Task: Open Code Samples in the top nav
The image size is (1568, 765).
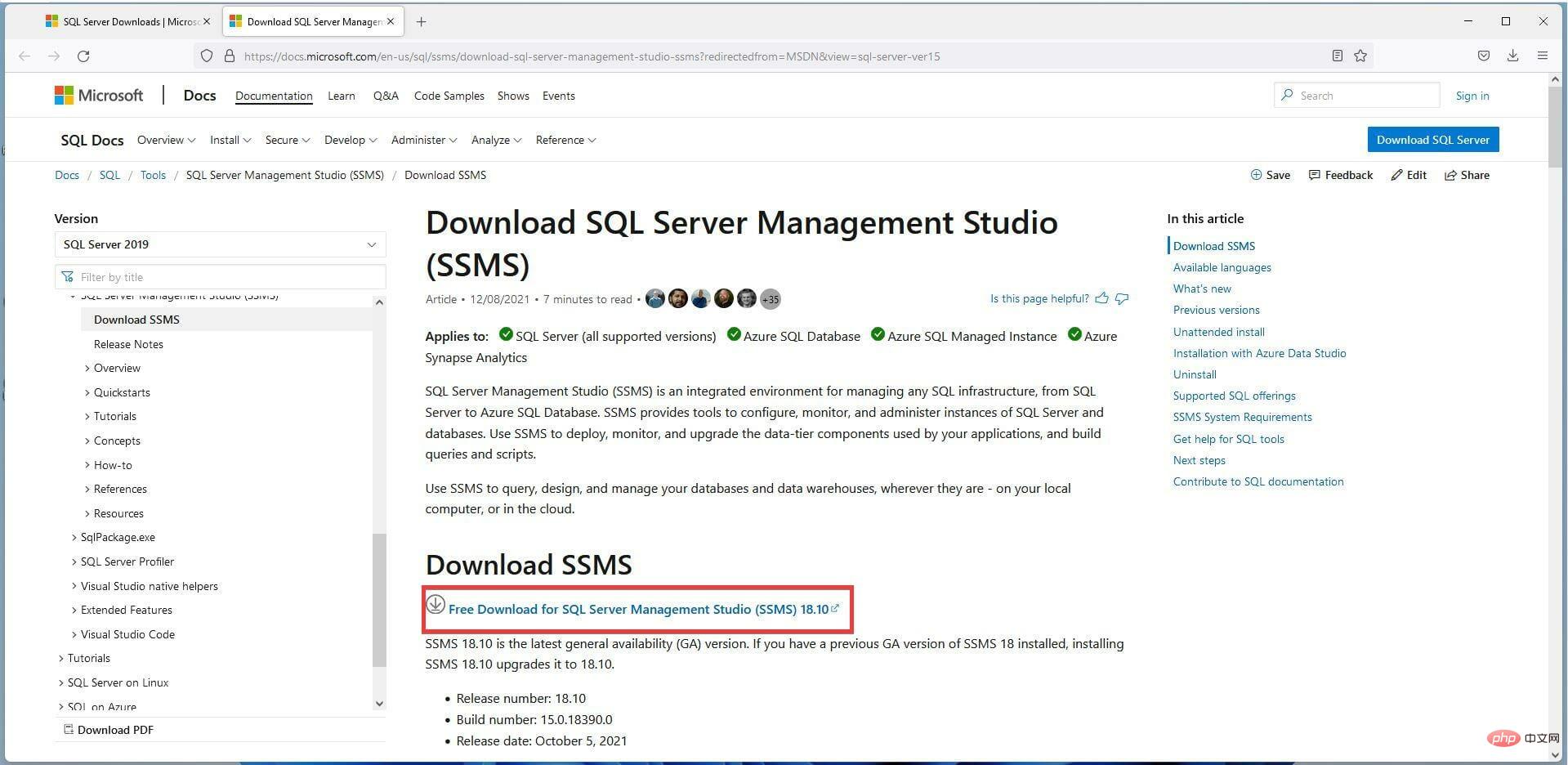Action: coord(449,96)
